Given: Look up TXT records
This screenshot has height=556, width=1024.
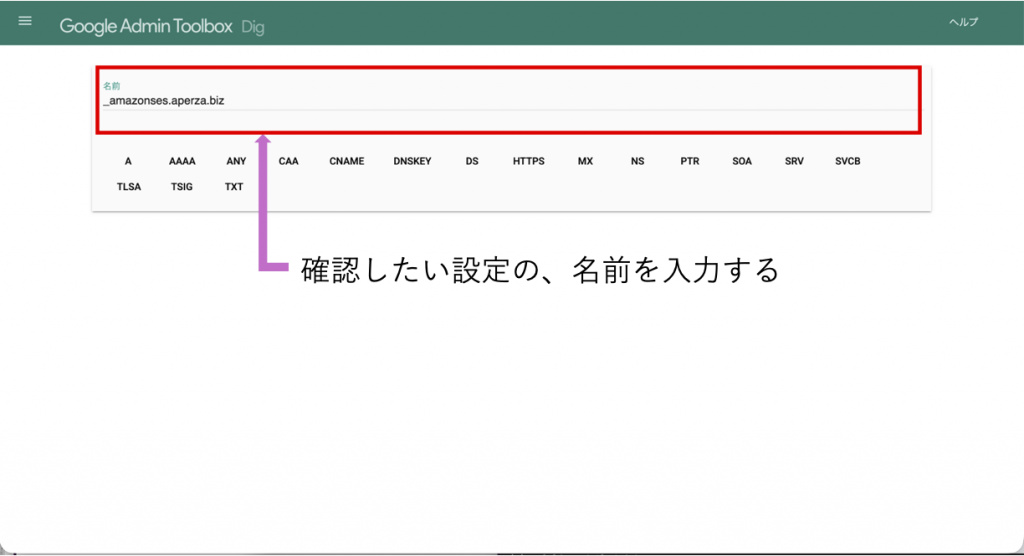Looking at the screenshot, I should (x=234, y=187).
